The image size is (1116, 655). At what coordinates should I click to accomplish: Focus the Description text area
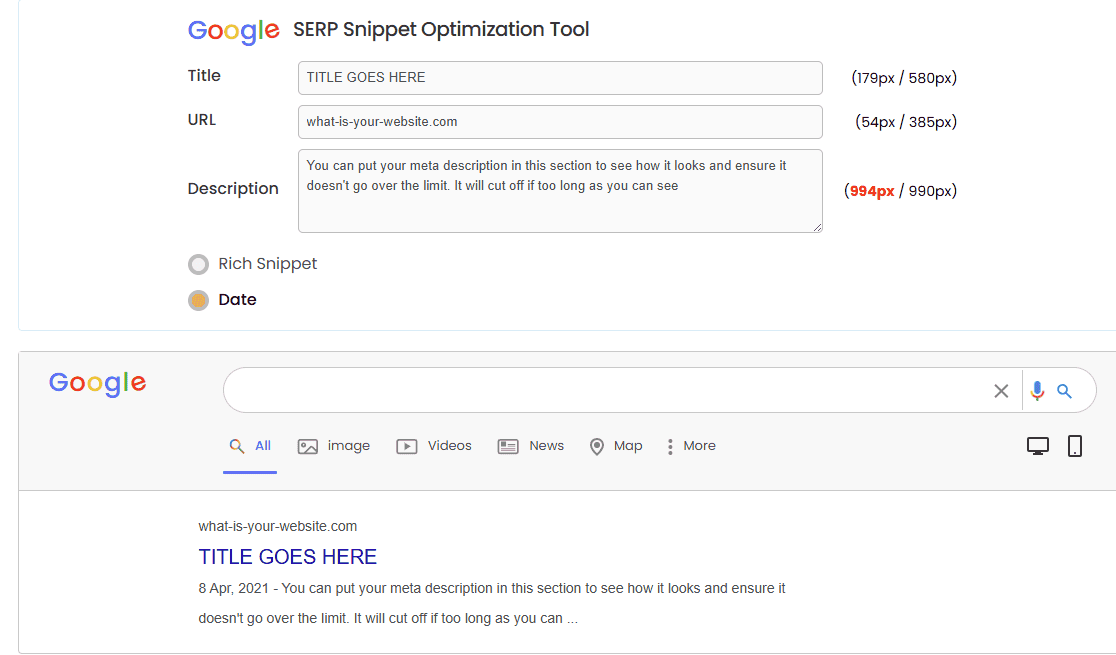tap(560, 191)
